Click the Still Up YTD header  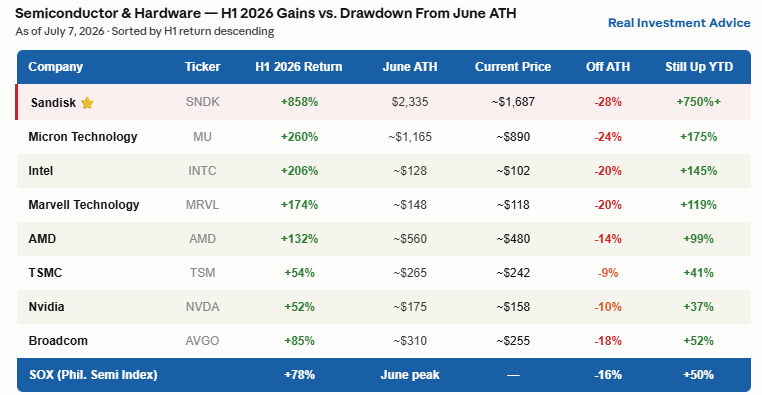[699, 67]
